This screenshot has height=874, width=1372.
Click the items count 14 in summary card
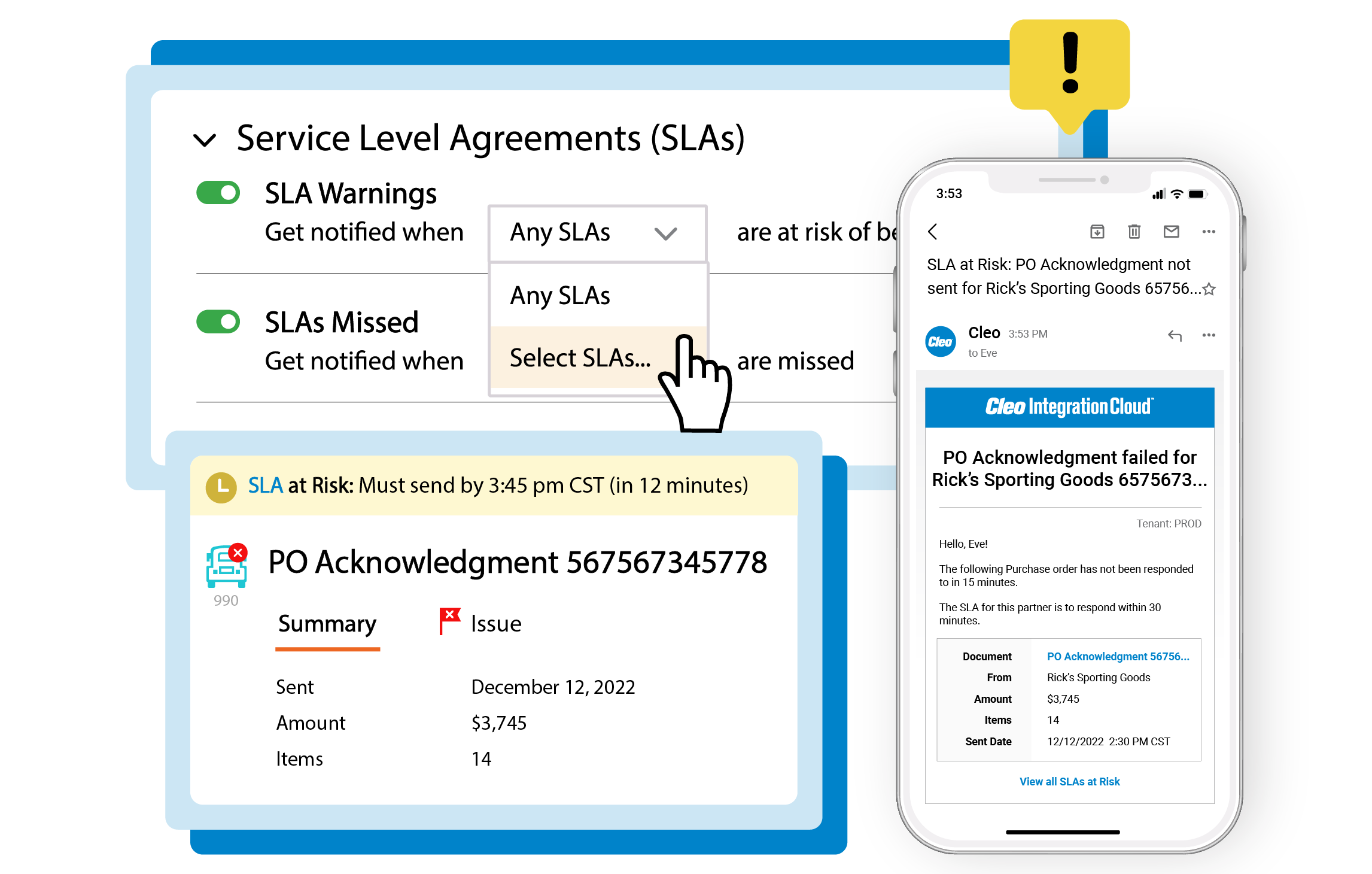pyautogui.click(x=481, y=759)
